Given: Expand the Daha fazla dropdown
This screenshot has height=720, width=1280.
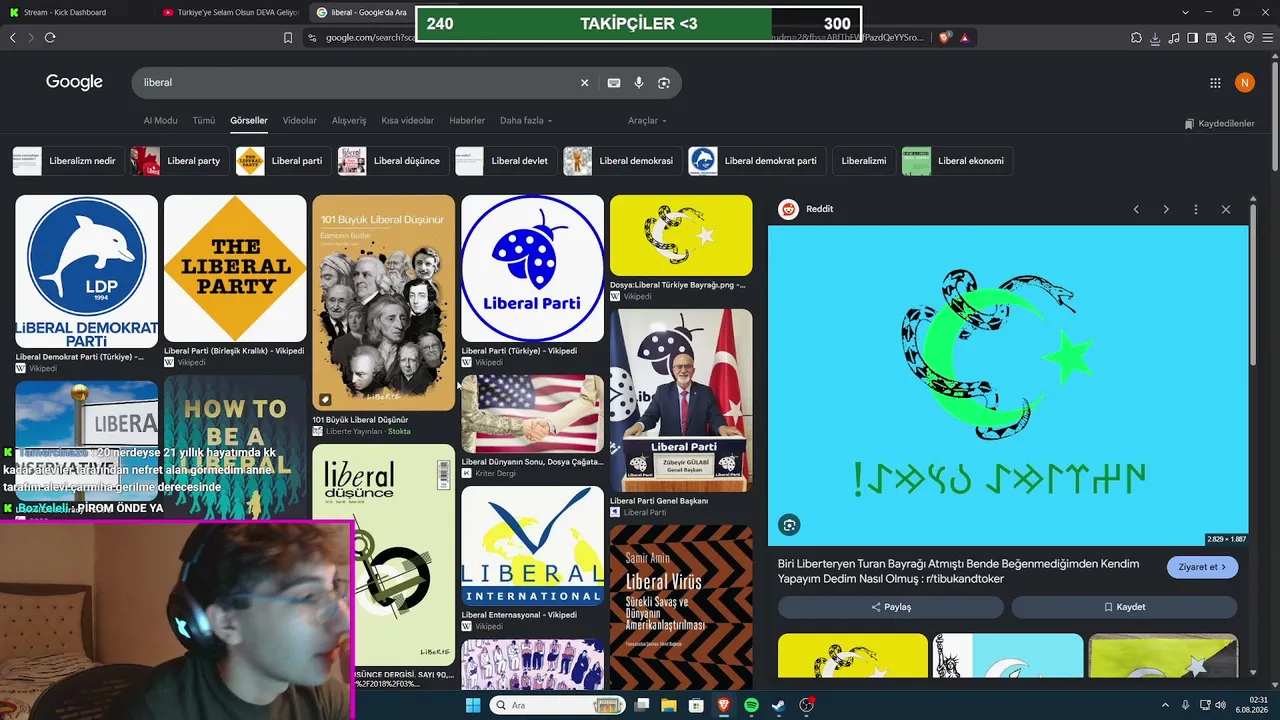Looking at the screenshot, I should [526, 121].
